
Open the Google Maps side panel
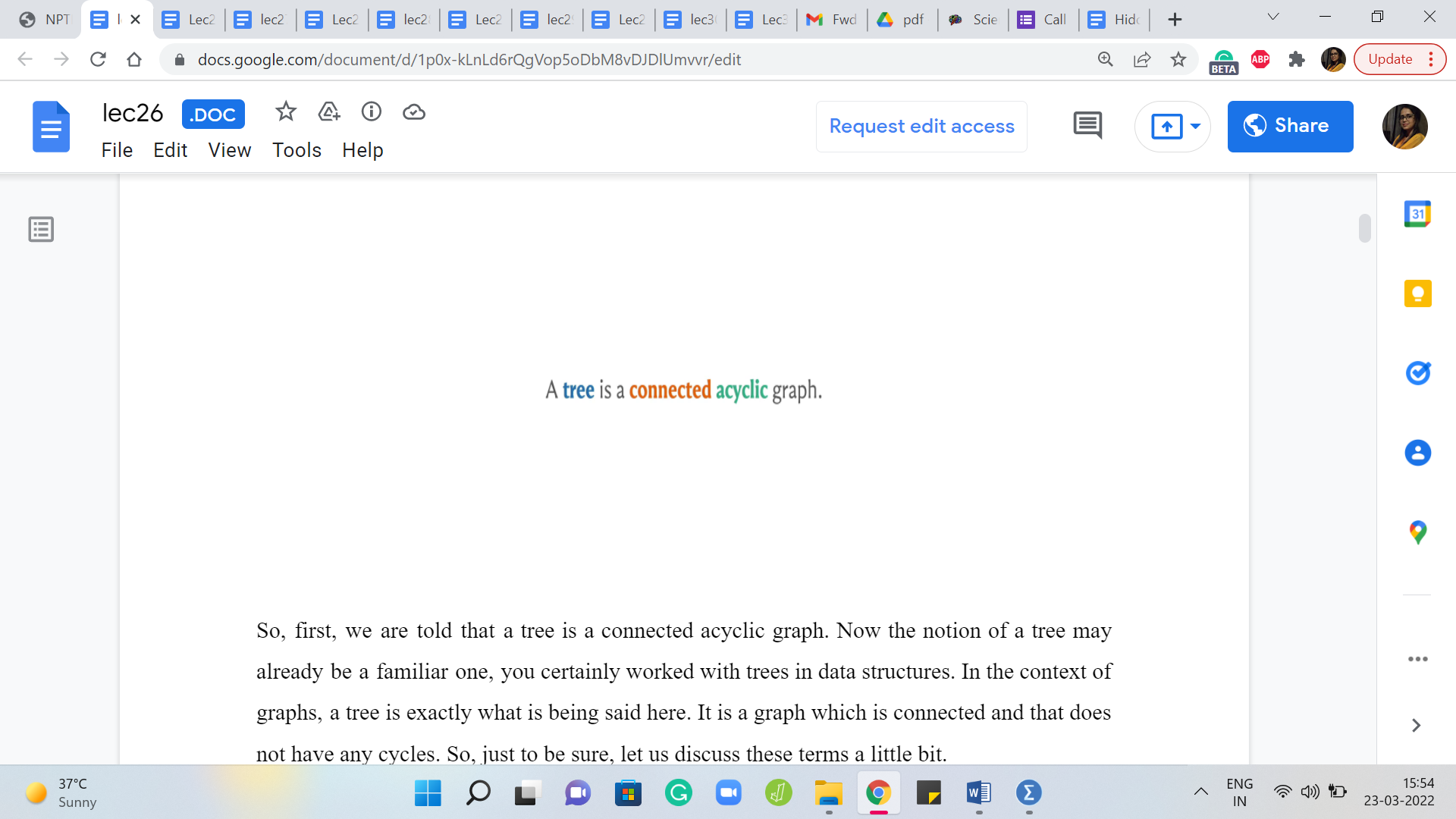(1417, 532)
